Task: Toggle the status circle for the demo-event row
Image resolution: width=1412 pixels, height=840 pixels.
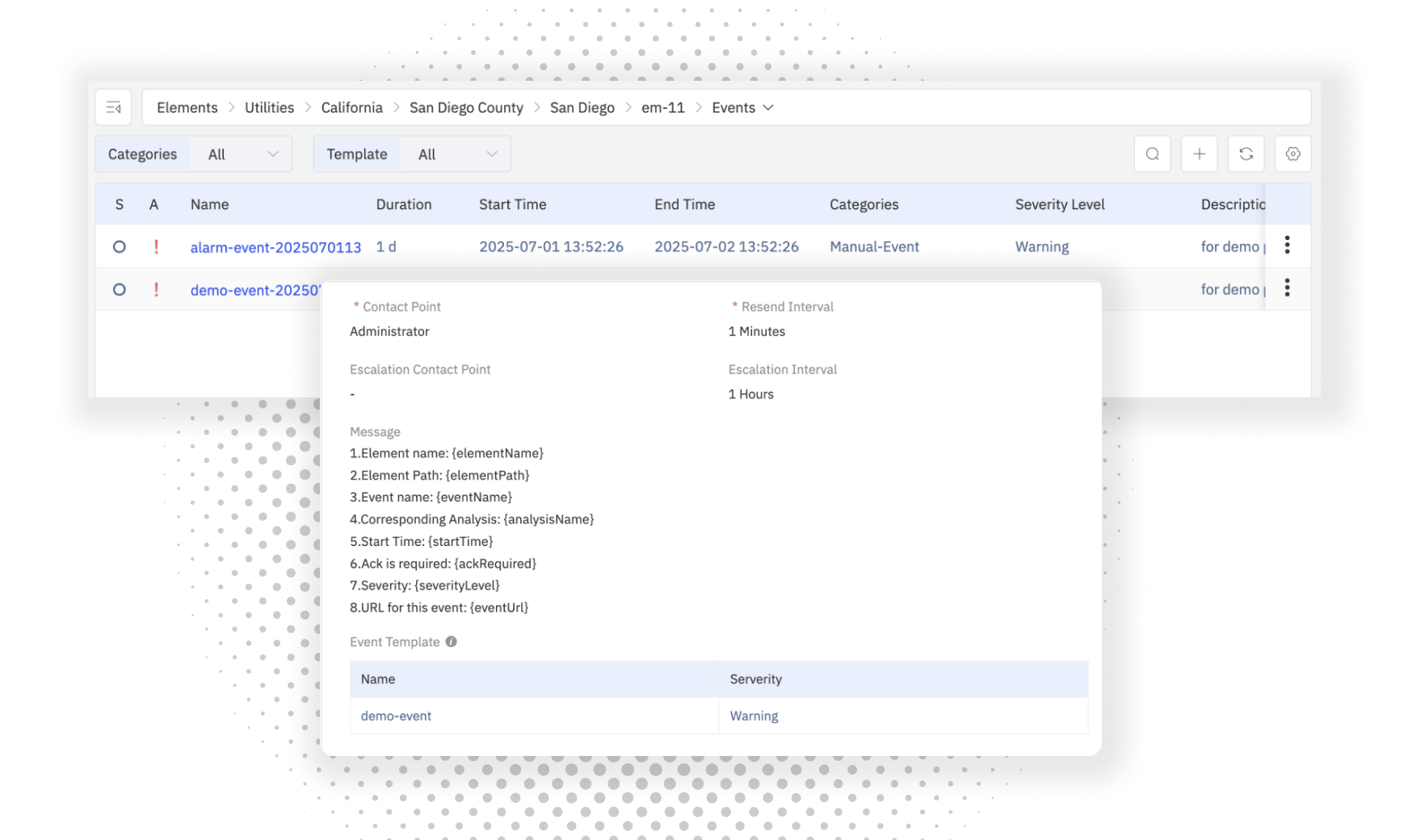Action: (x=119, y=289)
